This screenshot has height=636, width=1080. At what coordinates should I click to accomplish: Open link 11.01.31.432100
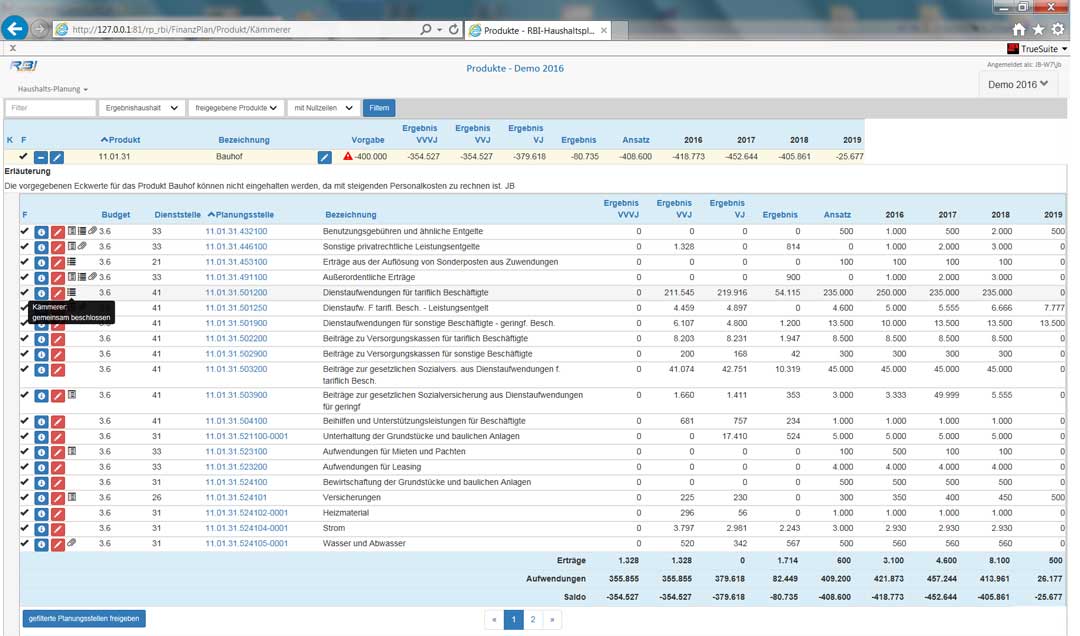coord(236,232)
